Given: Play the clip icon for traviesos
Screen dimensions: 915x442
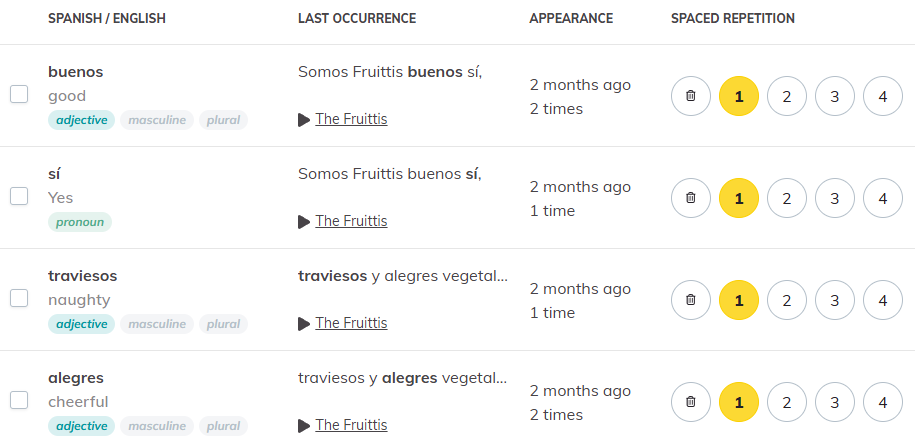Looking at the screenshot, I should (x=303, y=323).
